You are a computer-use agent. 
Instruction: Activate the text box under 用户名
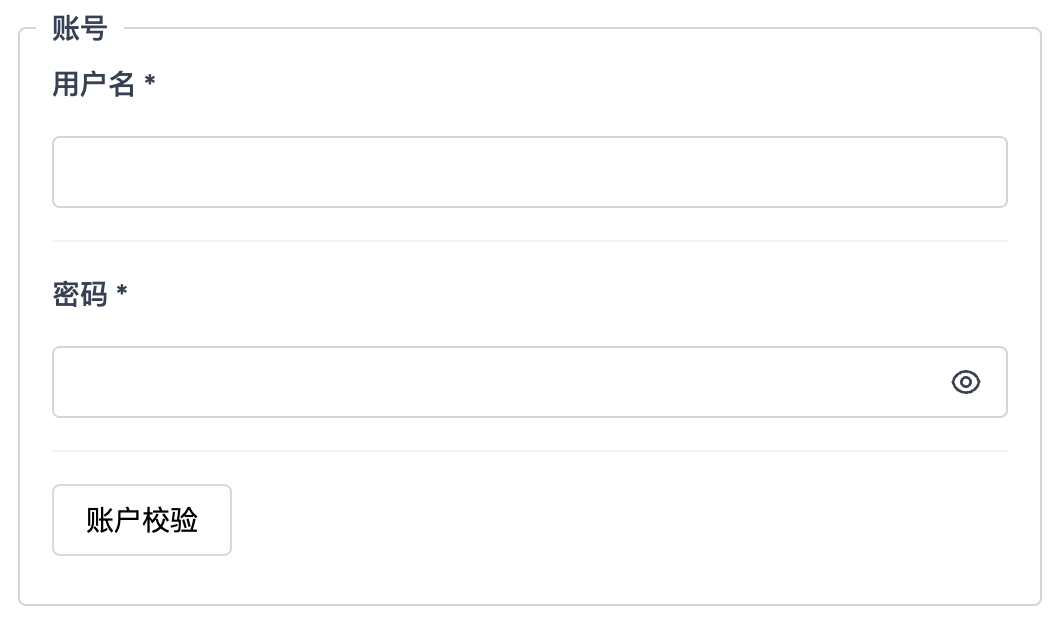529,172
